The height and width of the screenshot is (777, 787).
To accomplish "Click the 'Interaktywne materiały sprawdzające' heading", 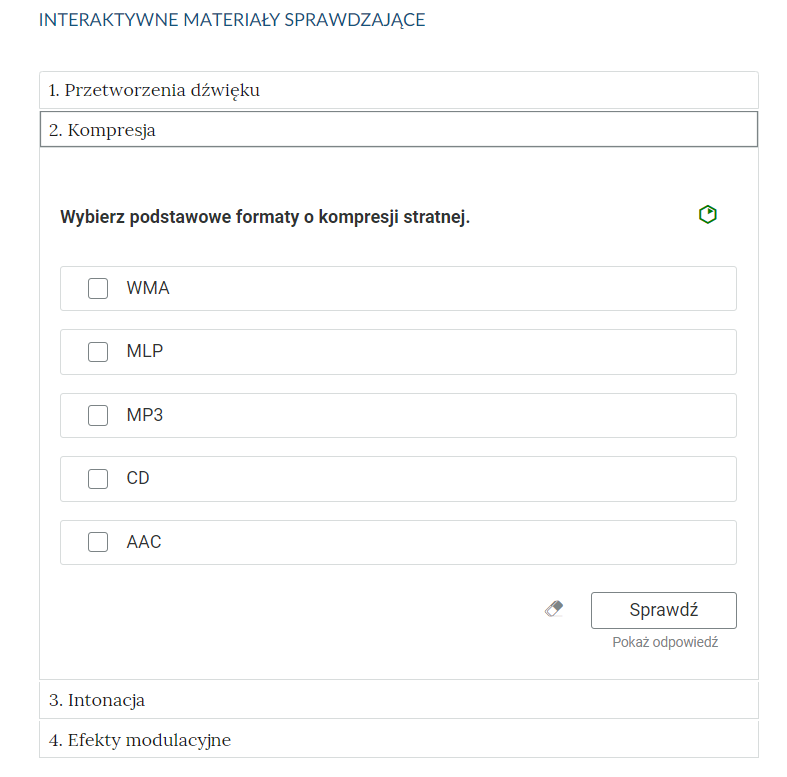I will [x=232, y=20].
